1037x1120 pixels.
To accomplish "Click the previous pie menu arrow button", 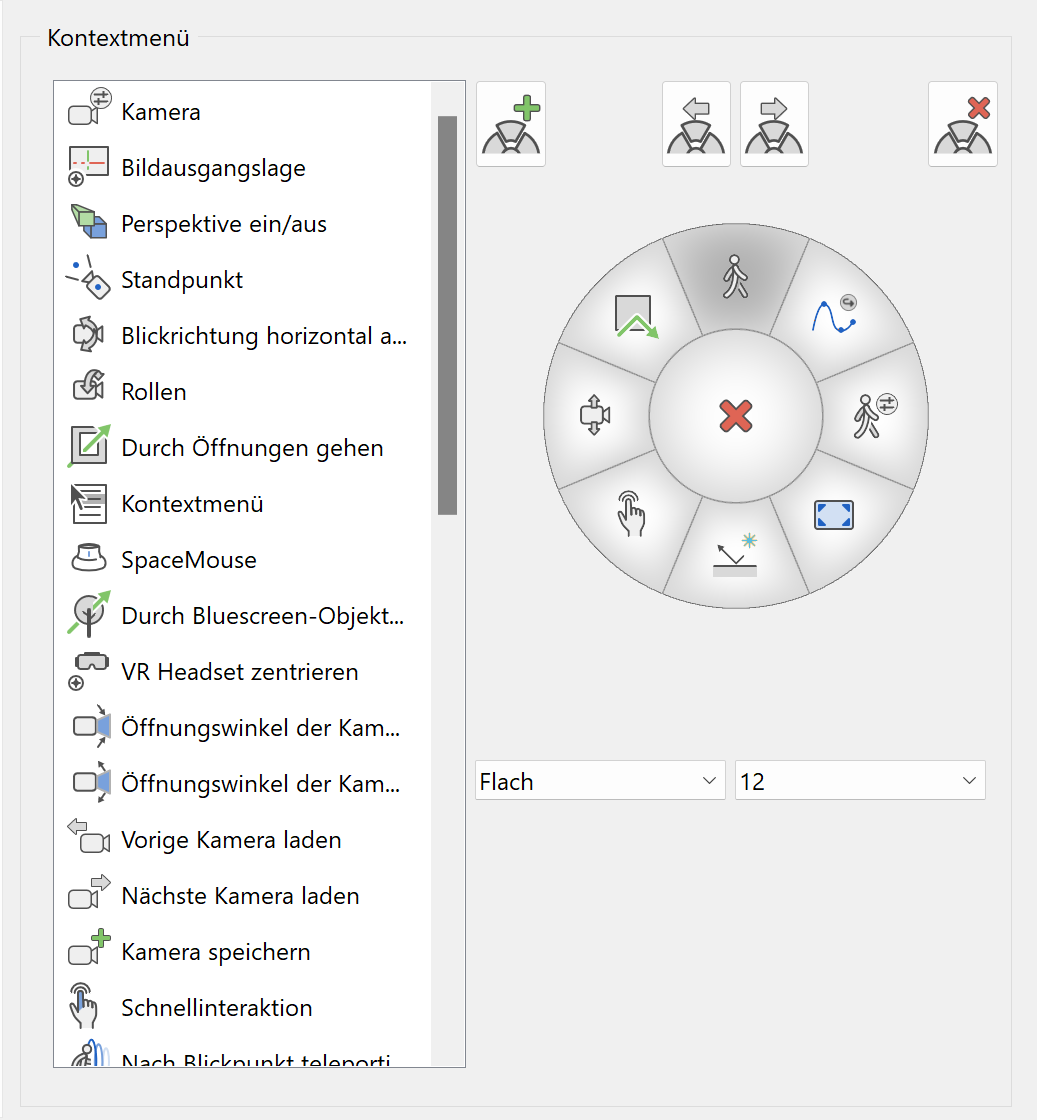I will (x=696, y=124).
